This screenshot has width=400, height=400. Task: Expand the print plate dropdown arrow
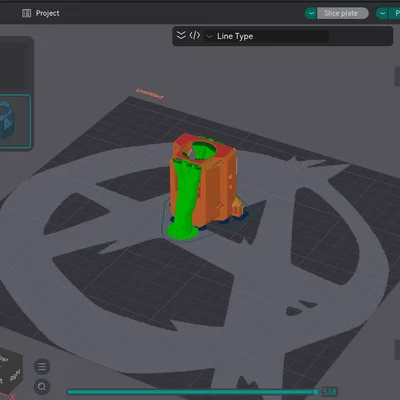pos(382,13)
